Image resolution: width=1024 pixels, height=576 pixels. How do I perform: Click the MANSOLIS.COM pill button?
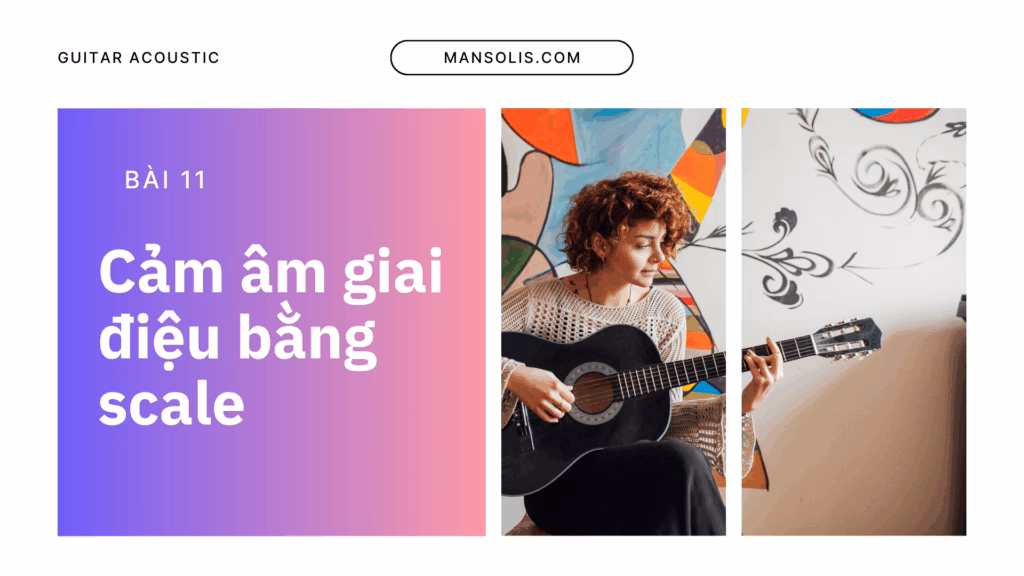pos(511,57)
